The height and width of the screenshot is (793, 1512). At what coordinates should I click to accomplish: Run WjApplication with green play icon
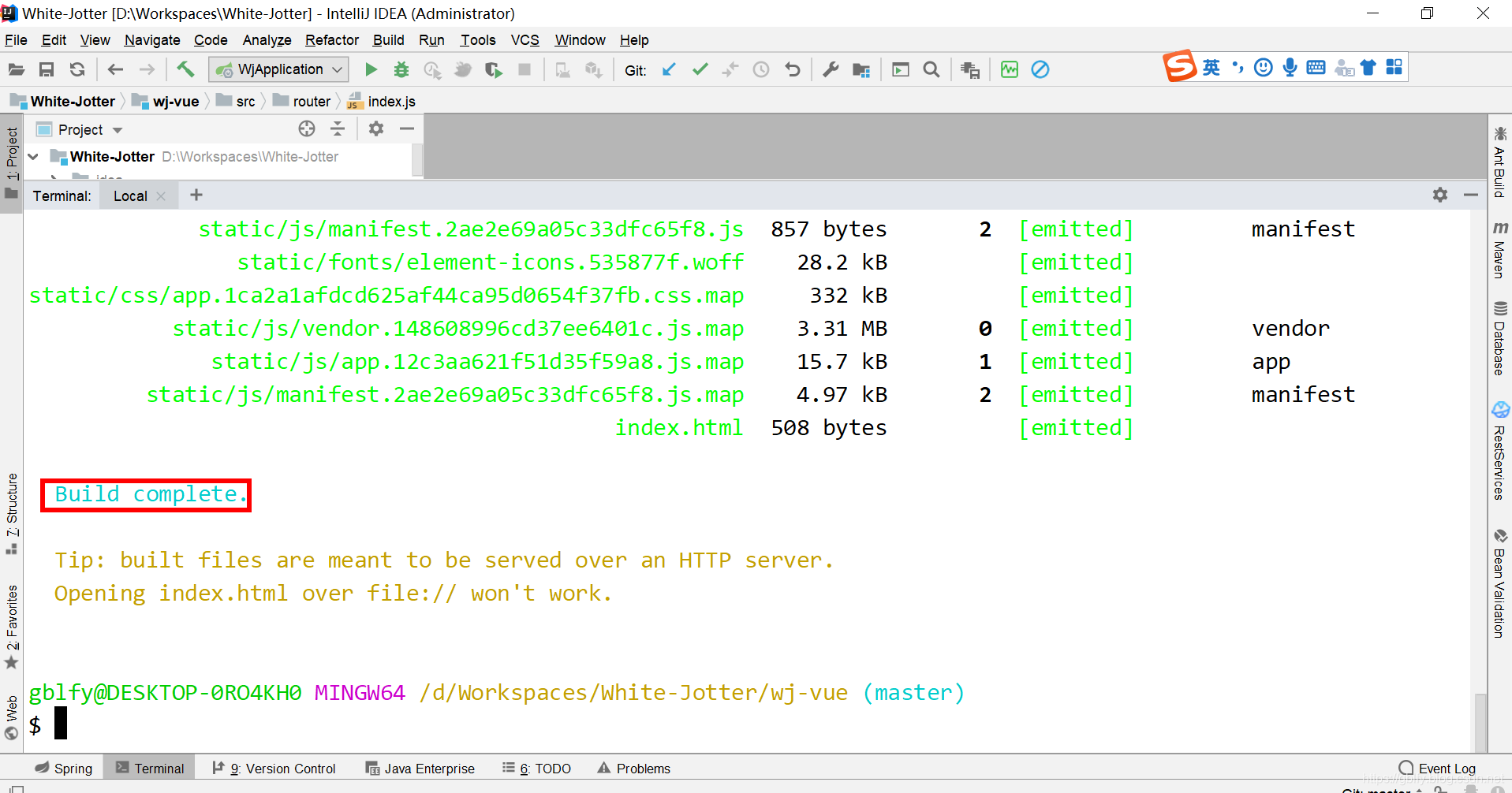371,69
